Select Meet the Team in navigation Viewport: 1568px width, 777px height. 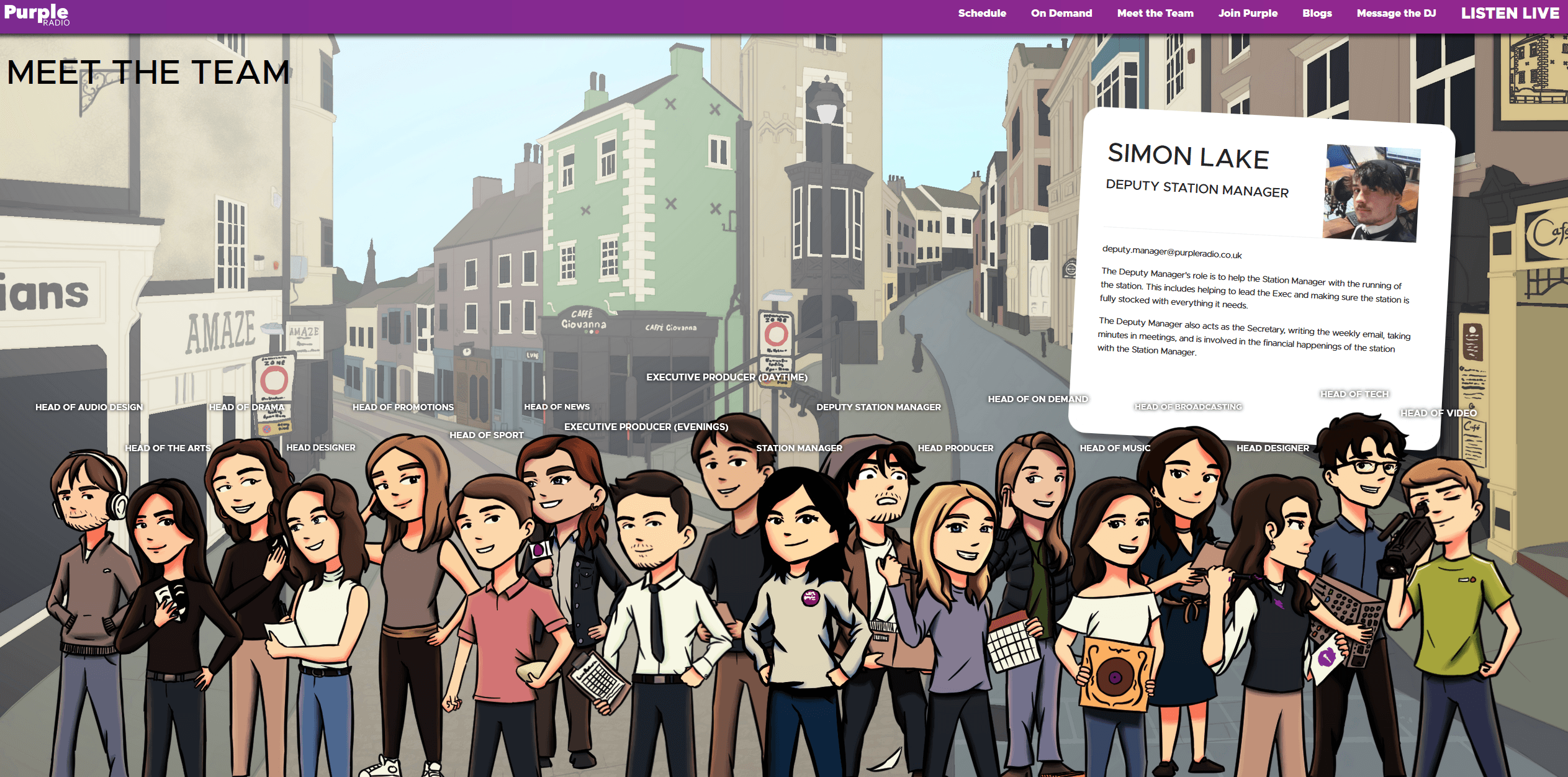(1155, 13)
